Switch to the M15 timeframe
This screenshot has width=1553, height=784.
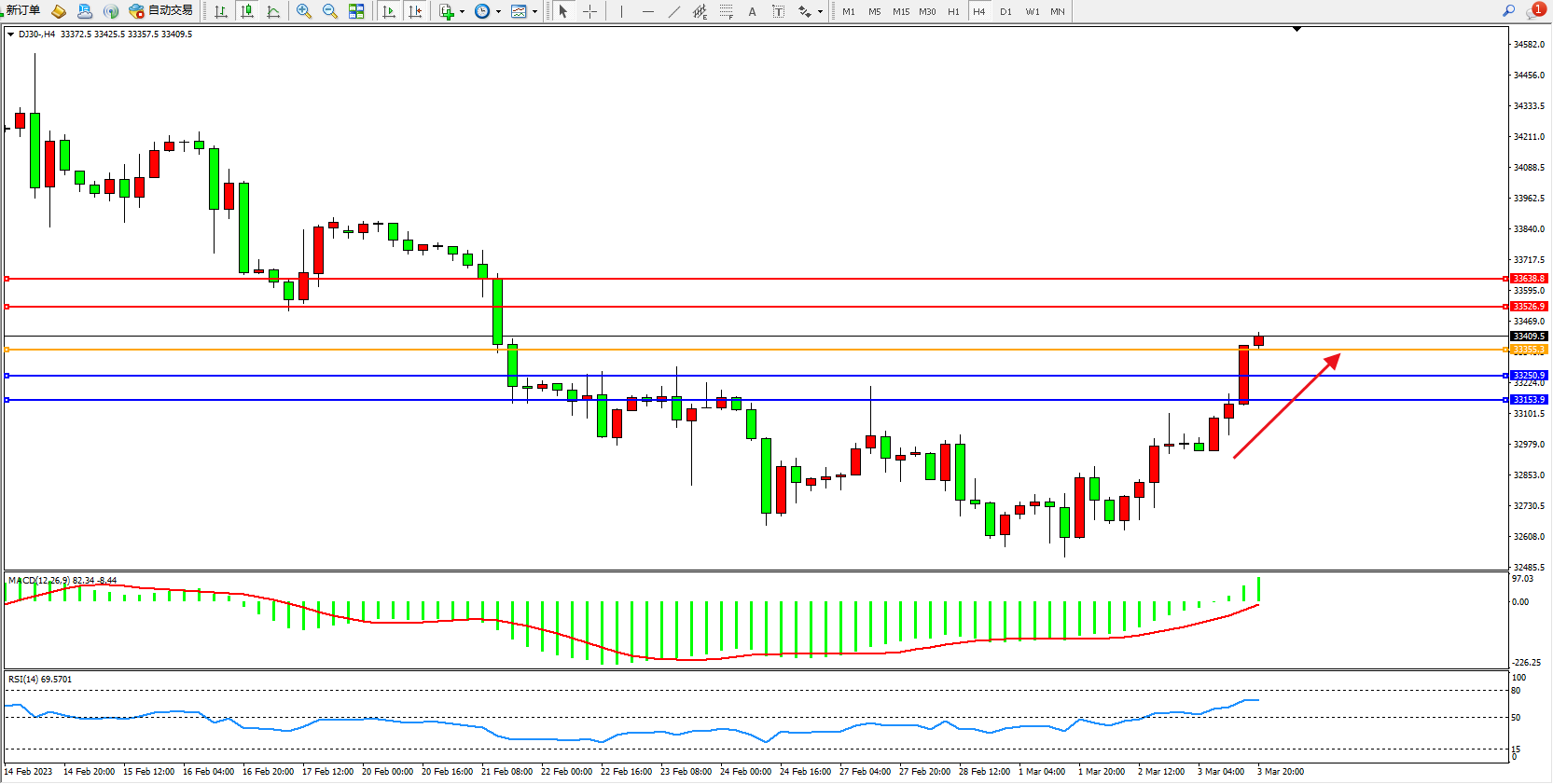pyautogui.click(x=900, y=11)
